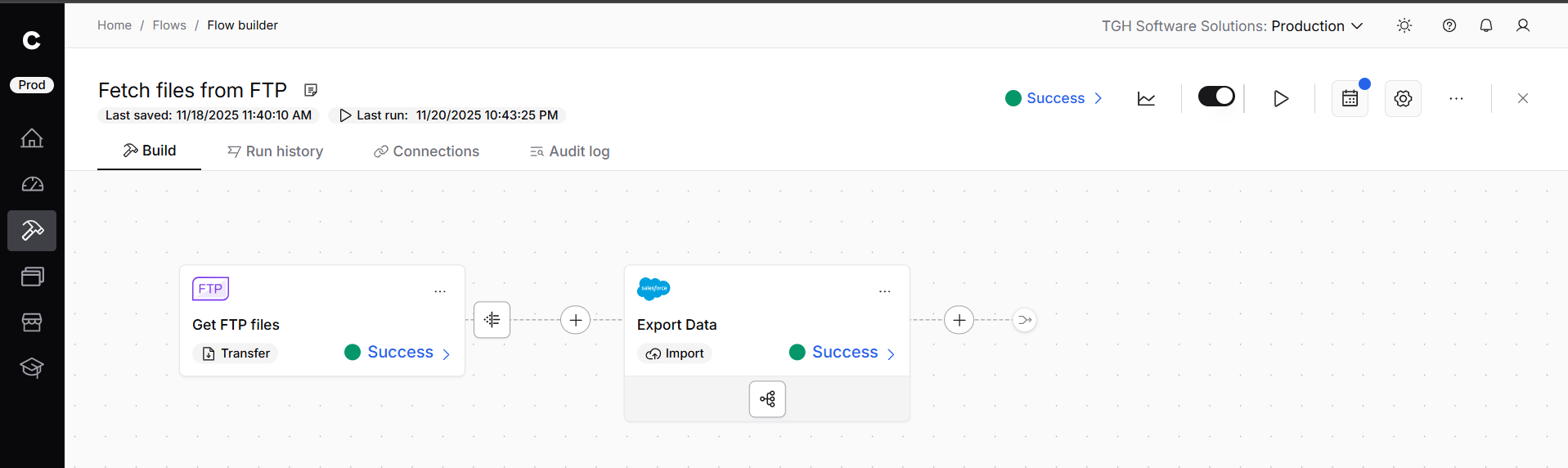Image resolution: width=1568 pixels, height=468 pixels.
Task: Click the export filter icon after FTP step
Action: pos(492,320)
